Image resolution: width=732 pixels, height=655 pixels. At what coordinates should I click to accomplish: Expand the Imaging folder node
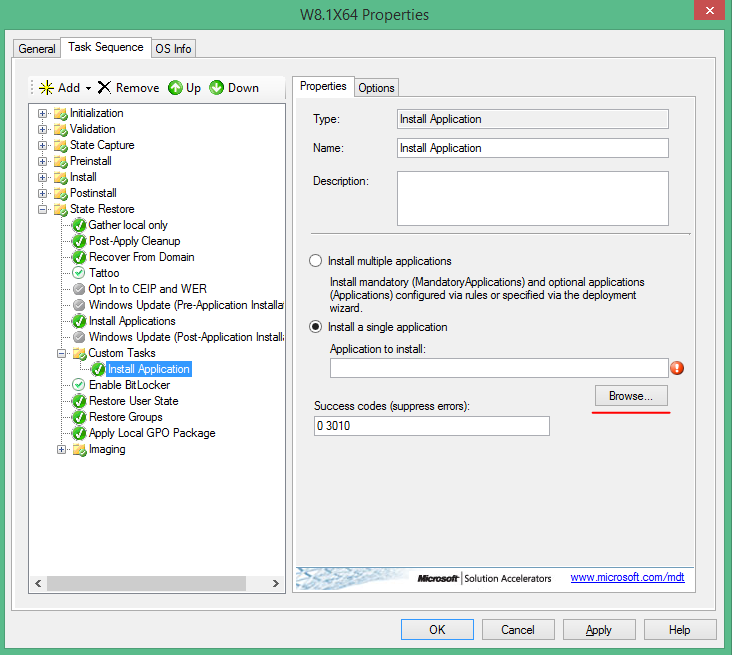pyautogui.click(x=62, y=449)
